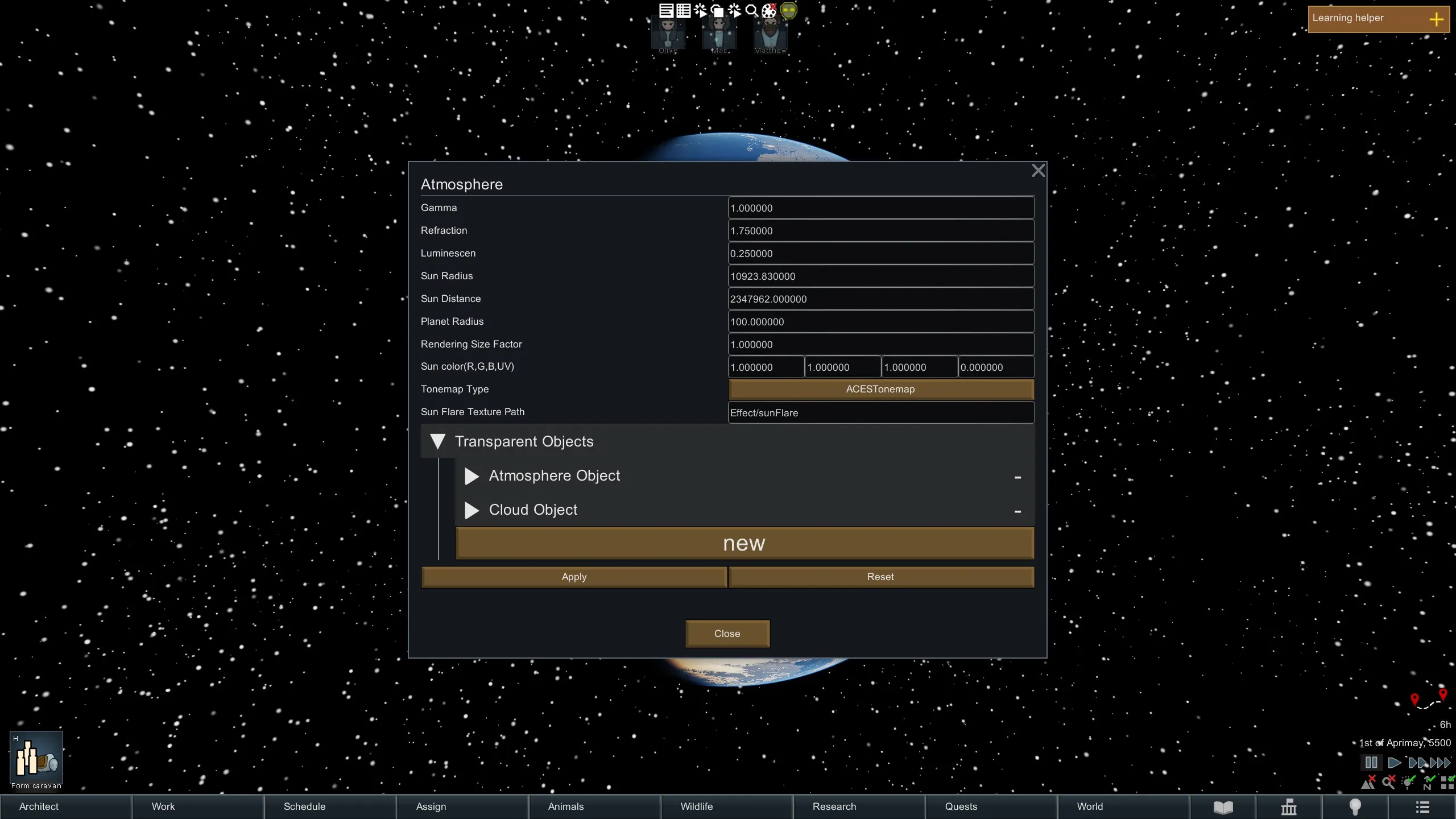Open the factions building icon in bottom bar
1456x819 pixels.
1289,806
